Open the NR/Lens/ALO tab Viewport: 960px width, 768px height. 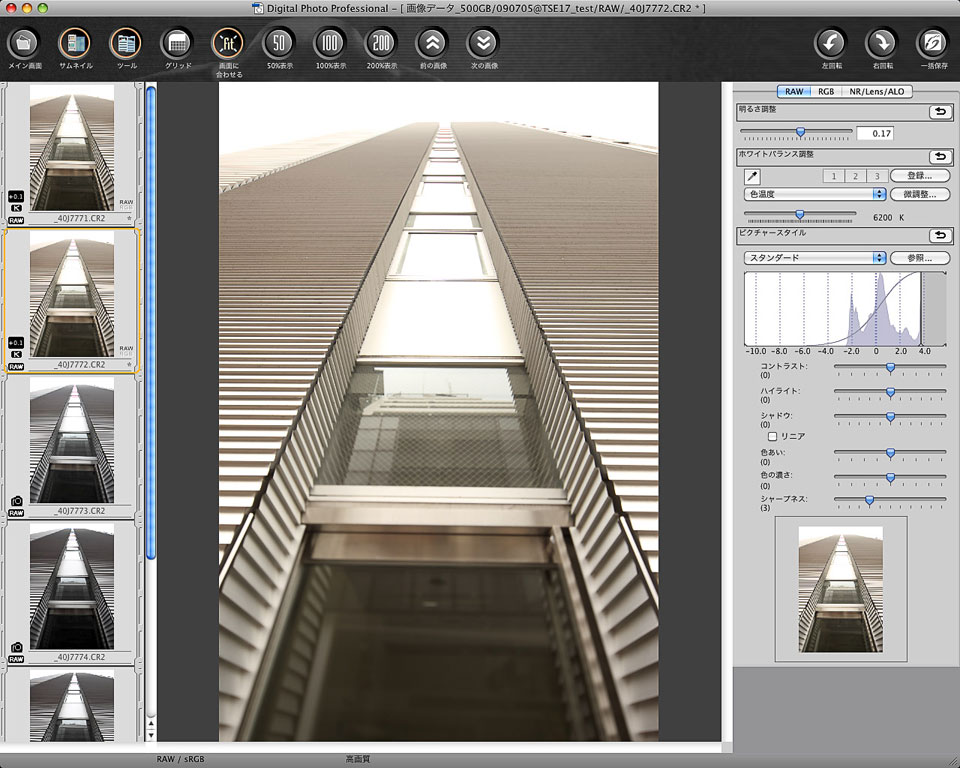tap(876, 91)
